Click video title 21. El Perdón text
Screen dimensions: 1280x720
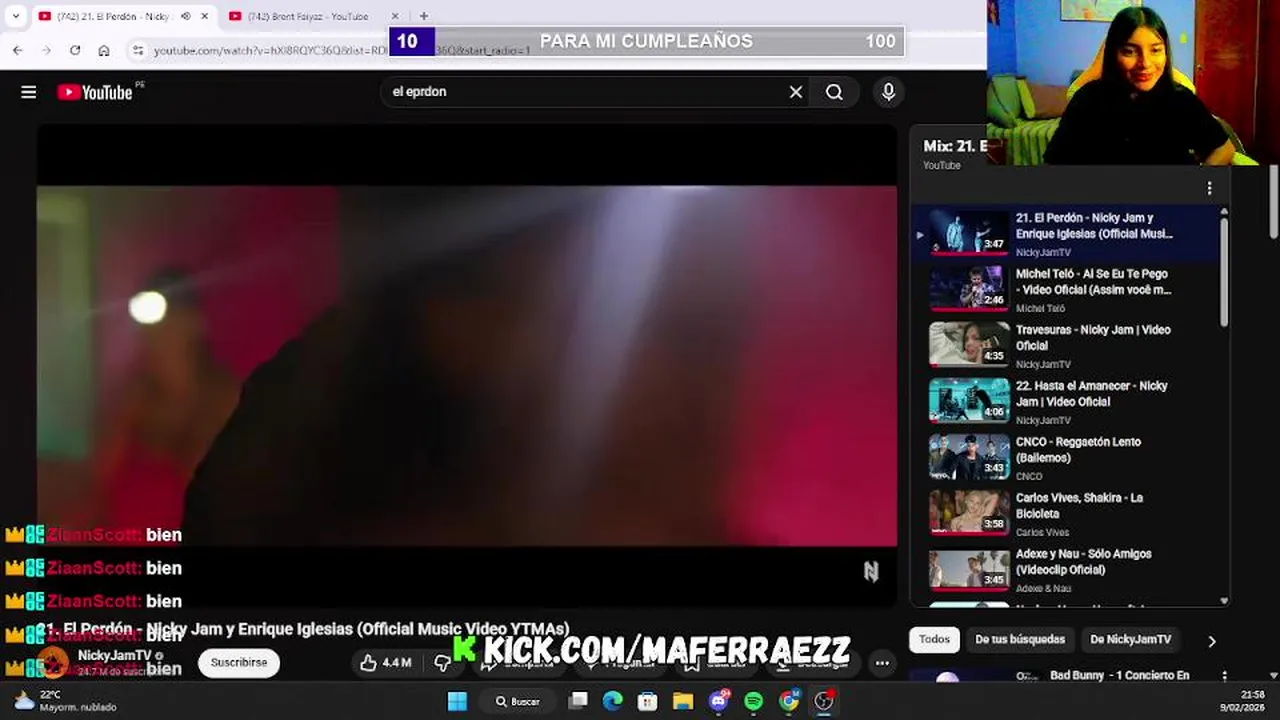click(303, 629)
